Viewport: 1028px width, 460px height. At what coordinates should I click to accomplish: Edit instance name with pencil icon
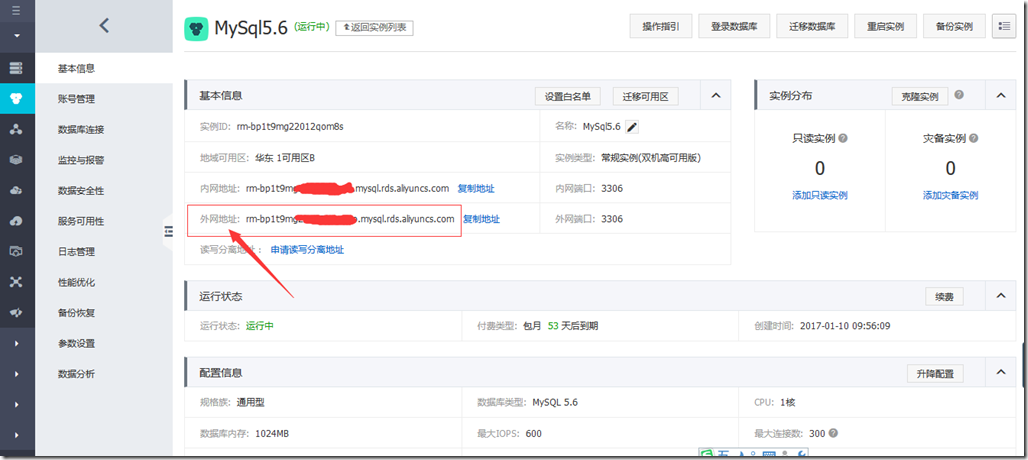pyautogui.click(x=631, y=127)
